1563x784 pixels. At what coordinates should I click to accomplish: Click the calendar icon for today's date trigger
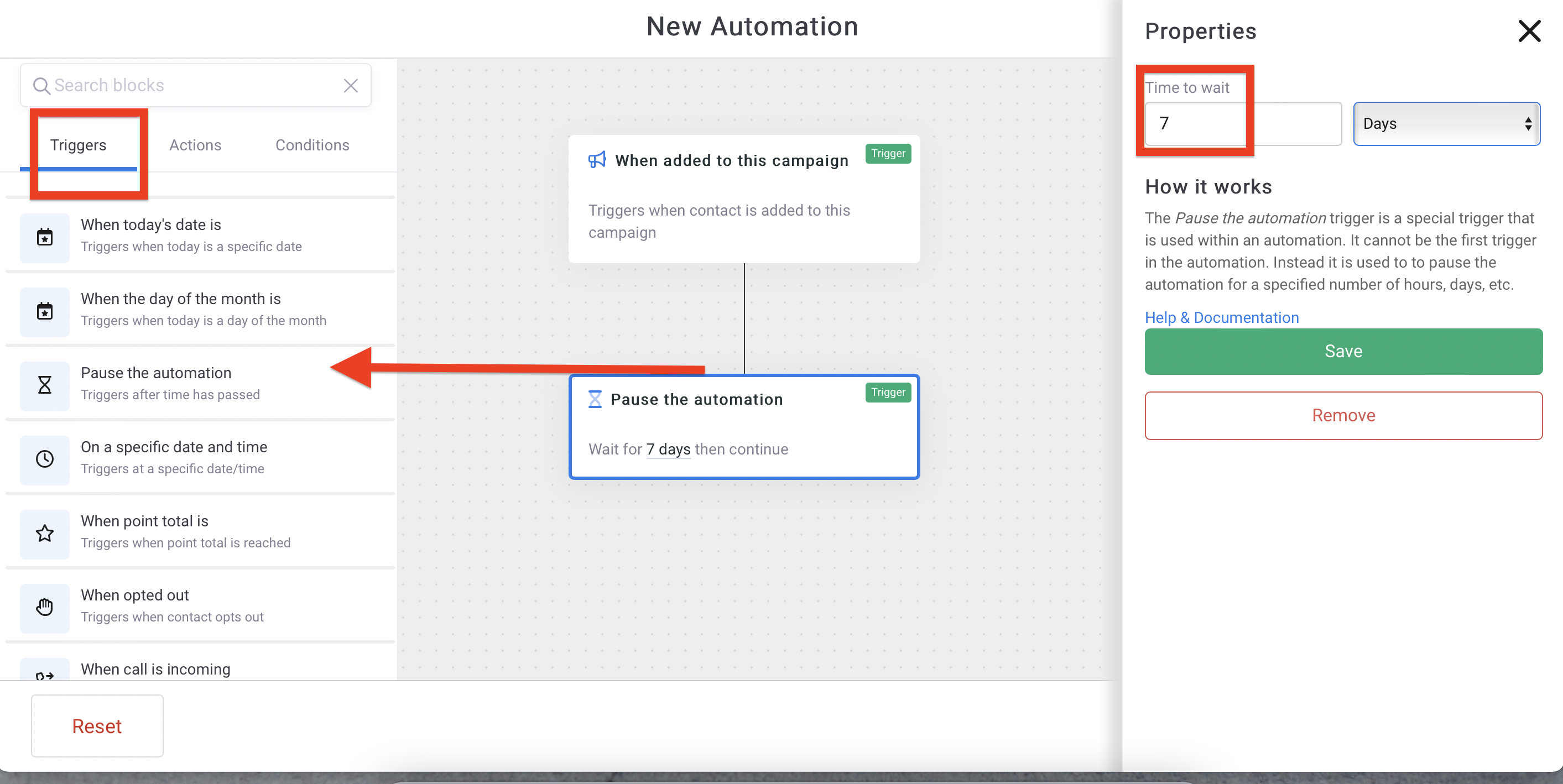(x=44, y=237)
